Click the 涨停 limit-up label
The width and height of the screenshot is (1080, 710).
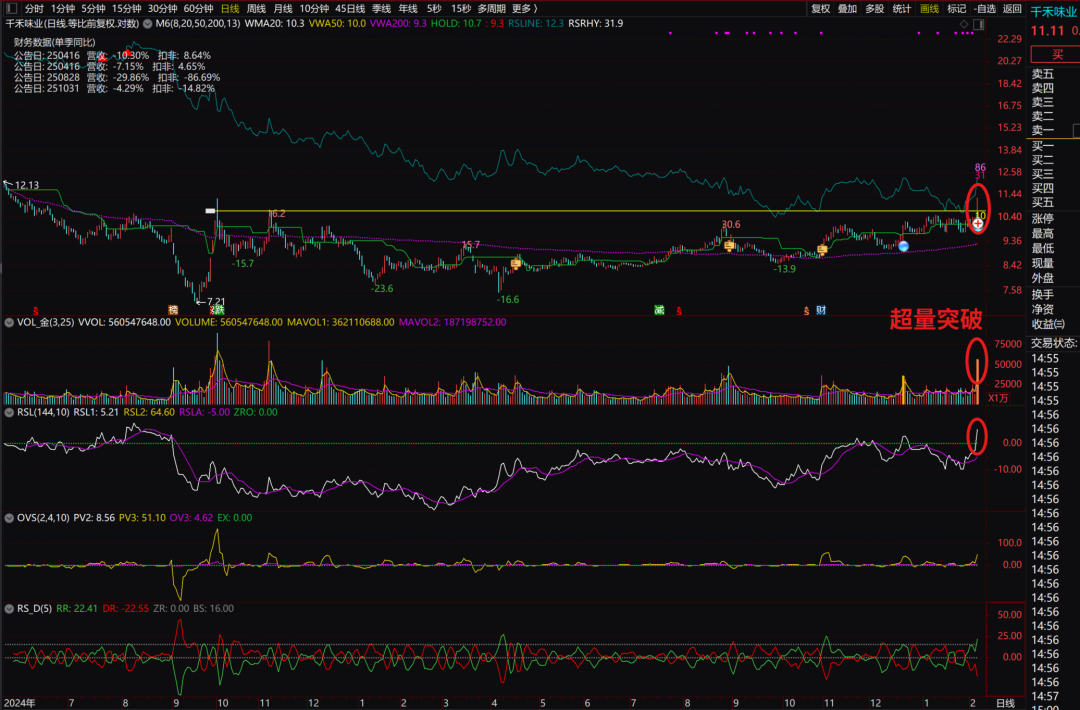tap(1042, 218)
